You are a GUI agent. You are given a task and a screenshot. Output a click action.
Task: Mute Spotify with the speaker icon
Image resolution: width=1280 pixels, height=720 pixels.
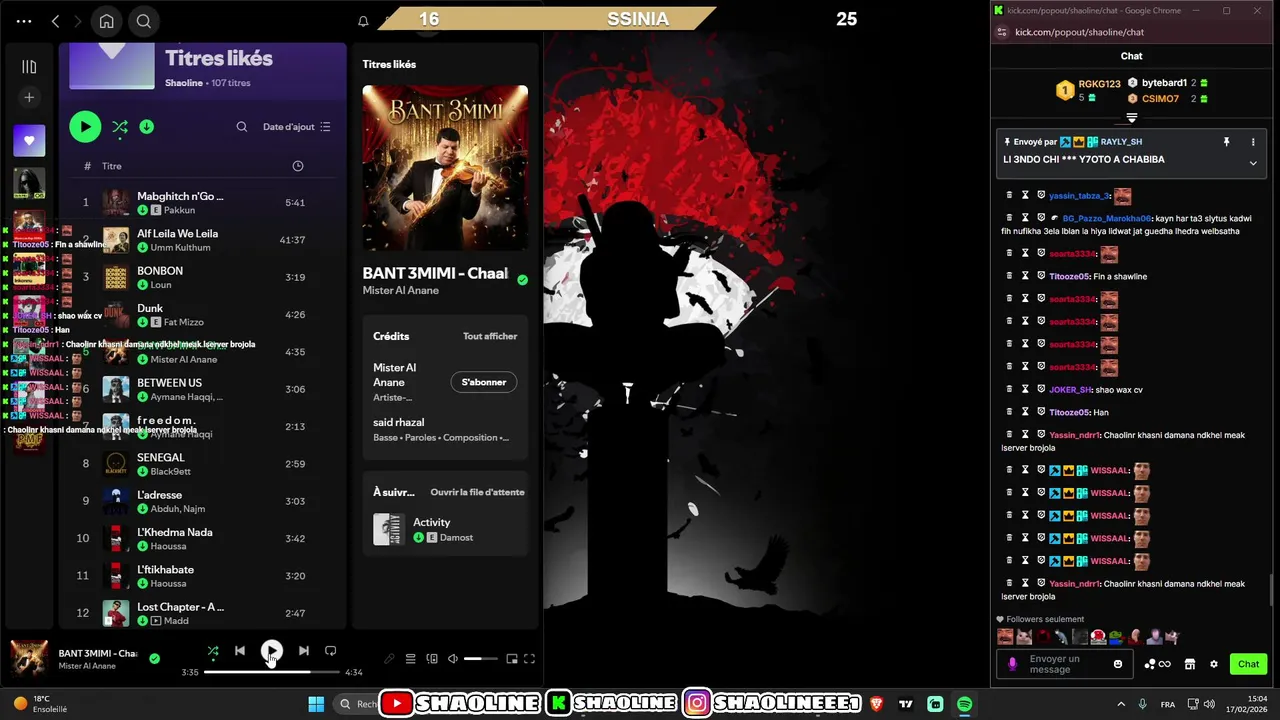click(x=453, y=659)
